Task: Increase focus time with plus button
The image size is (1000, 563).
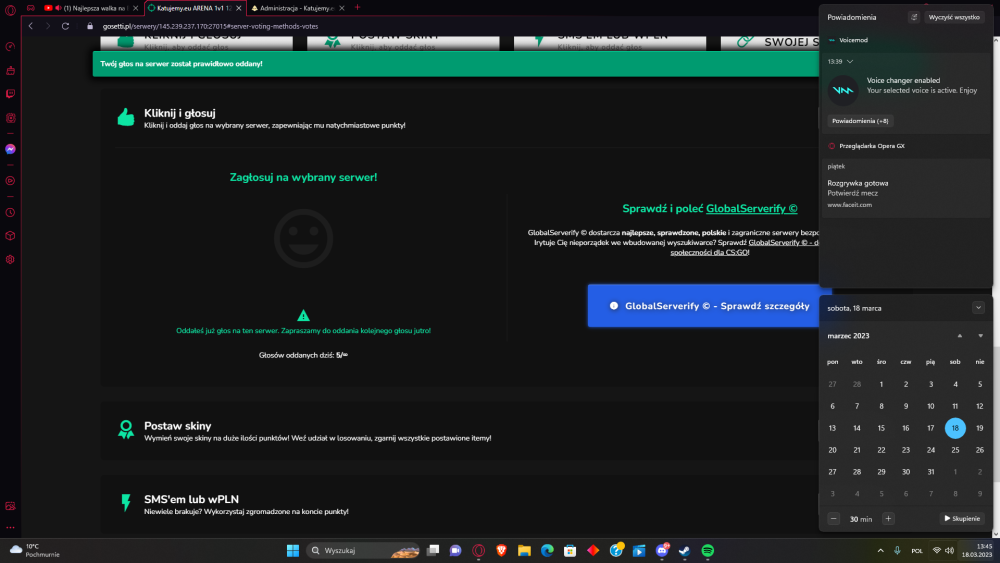Action: pos(888,518)
